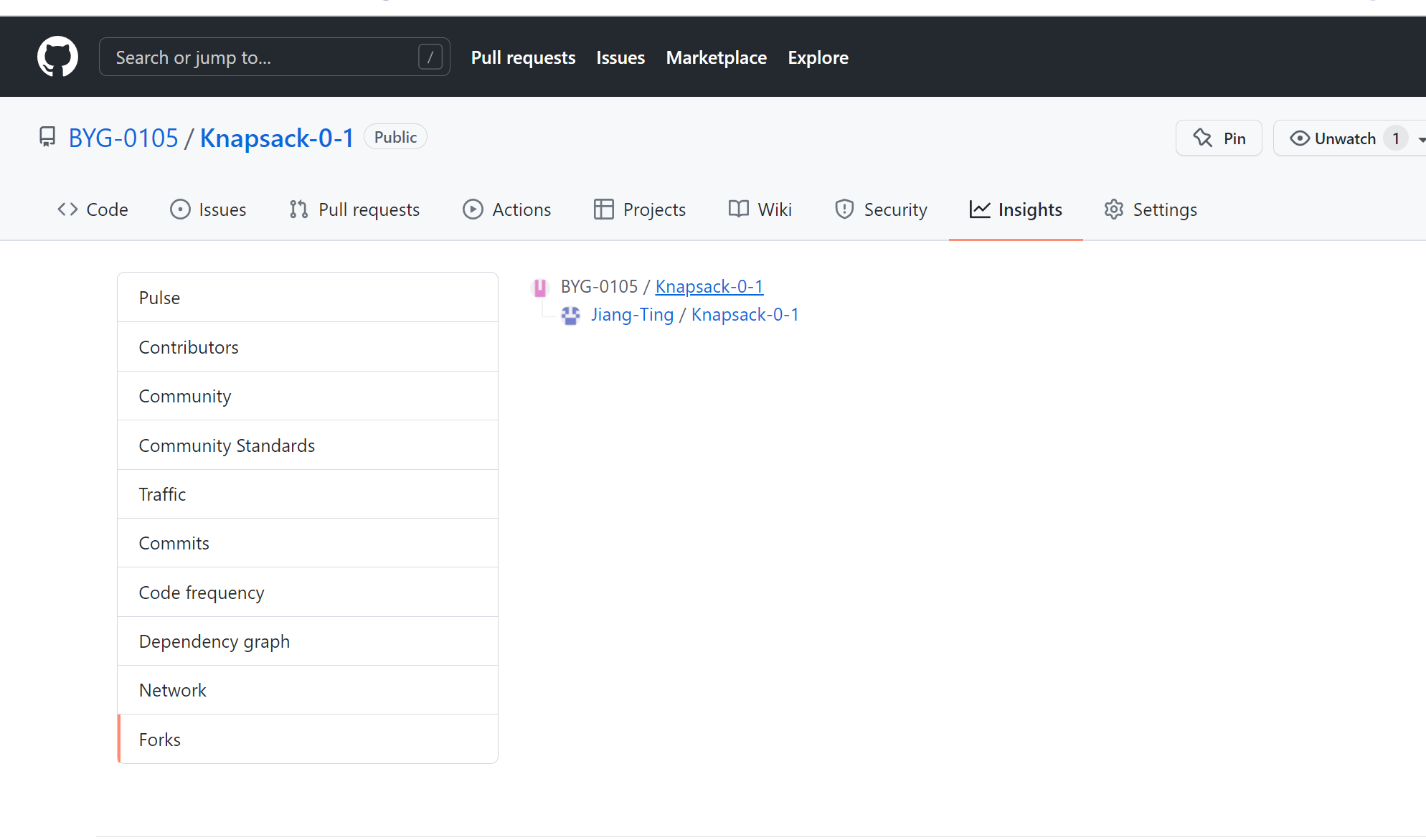Open the Jiang-Ting user link
The width and height of the screenshot is (1426, 840).
(632, 315)
